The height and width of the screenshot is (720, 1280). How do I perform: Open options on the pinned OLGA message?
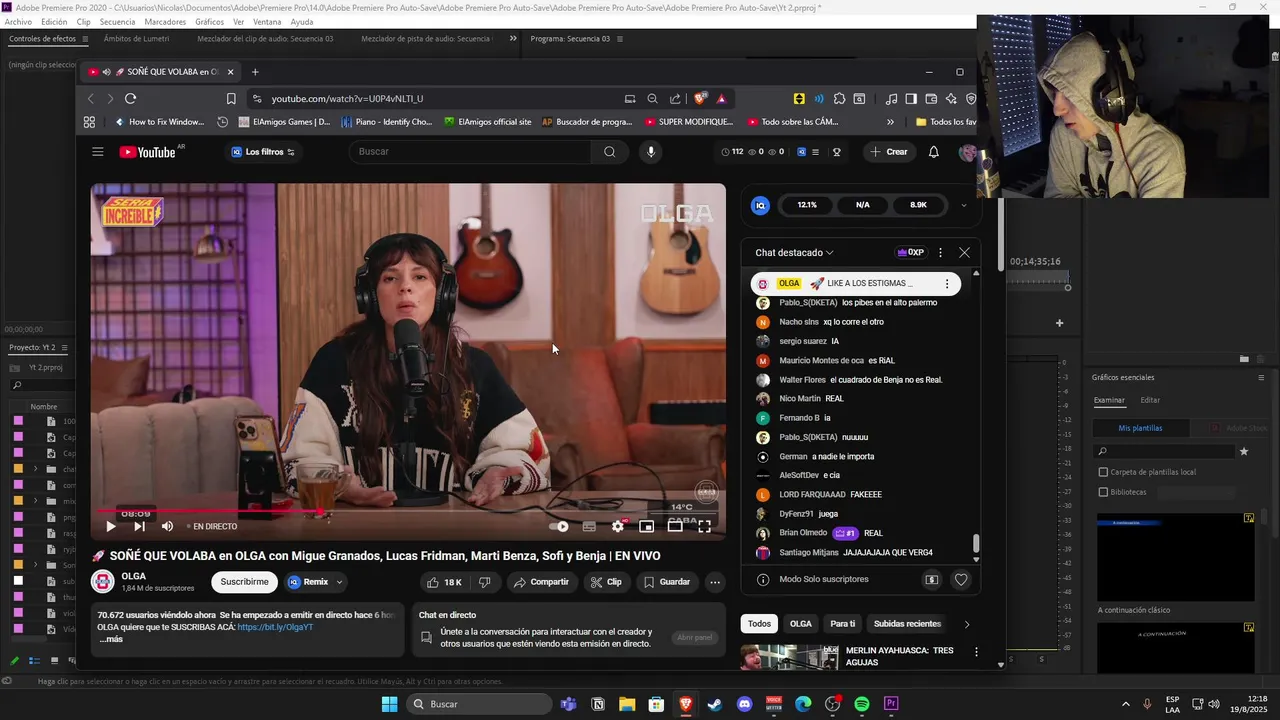(947, 284)
